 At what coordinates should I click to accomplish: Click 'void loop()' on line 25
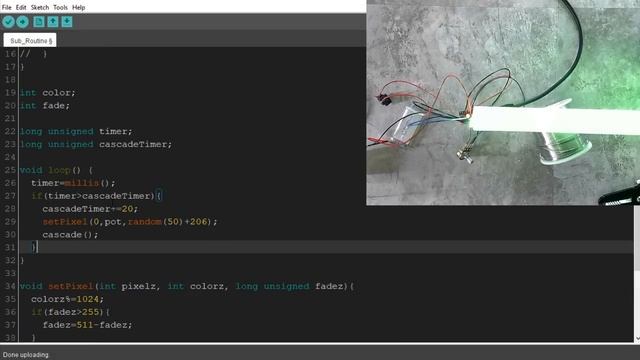pos(51,170)
